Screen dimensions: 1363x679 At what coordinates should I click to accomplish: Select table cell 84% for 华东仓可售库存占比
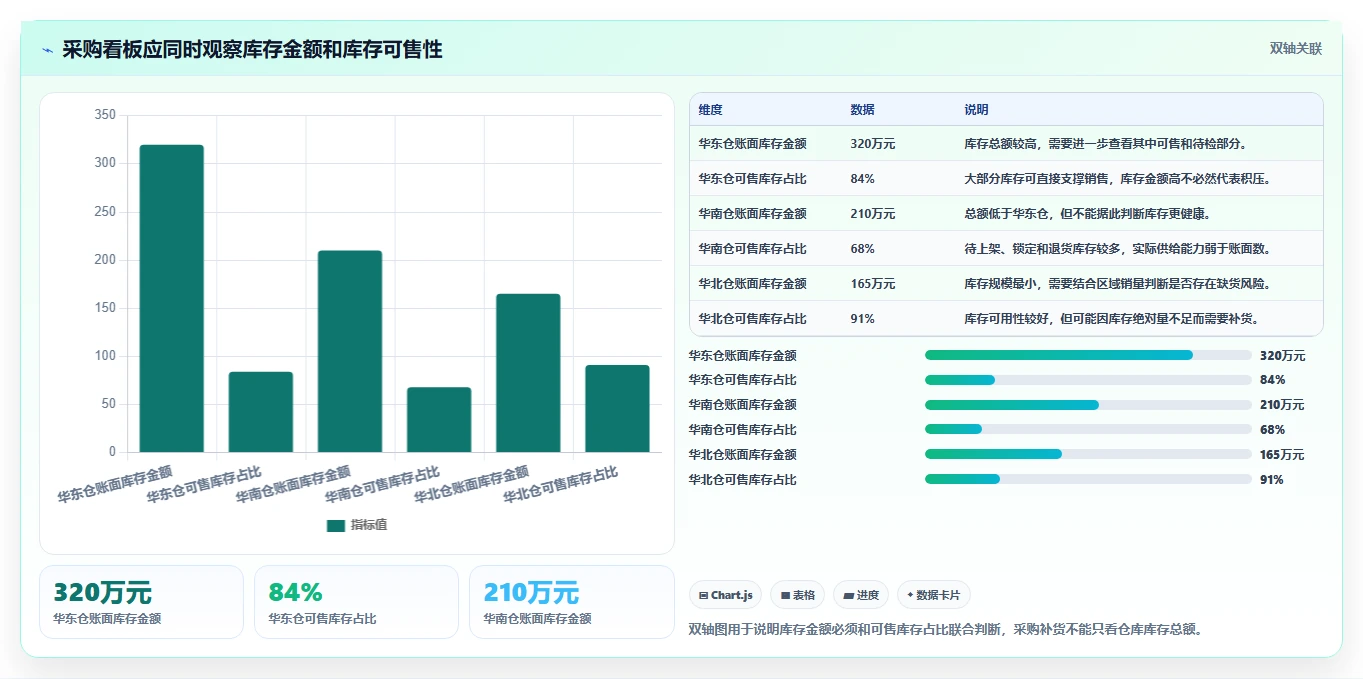(863, 179)
